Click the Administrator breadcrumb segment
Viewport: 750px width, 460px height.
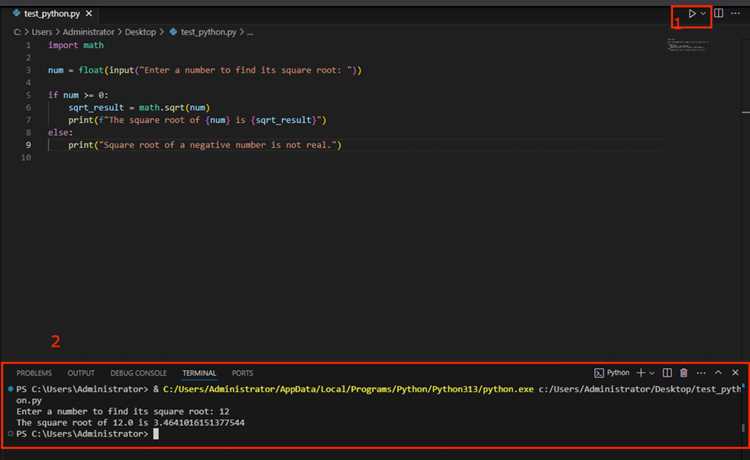(x=88, y=32)
